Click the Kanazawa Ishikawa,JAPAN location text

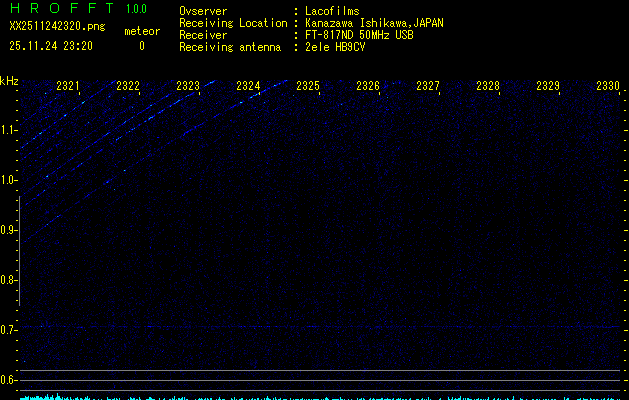[x=375, y=22]
